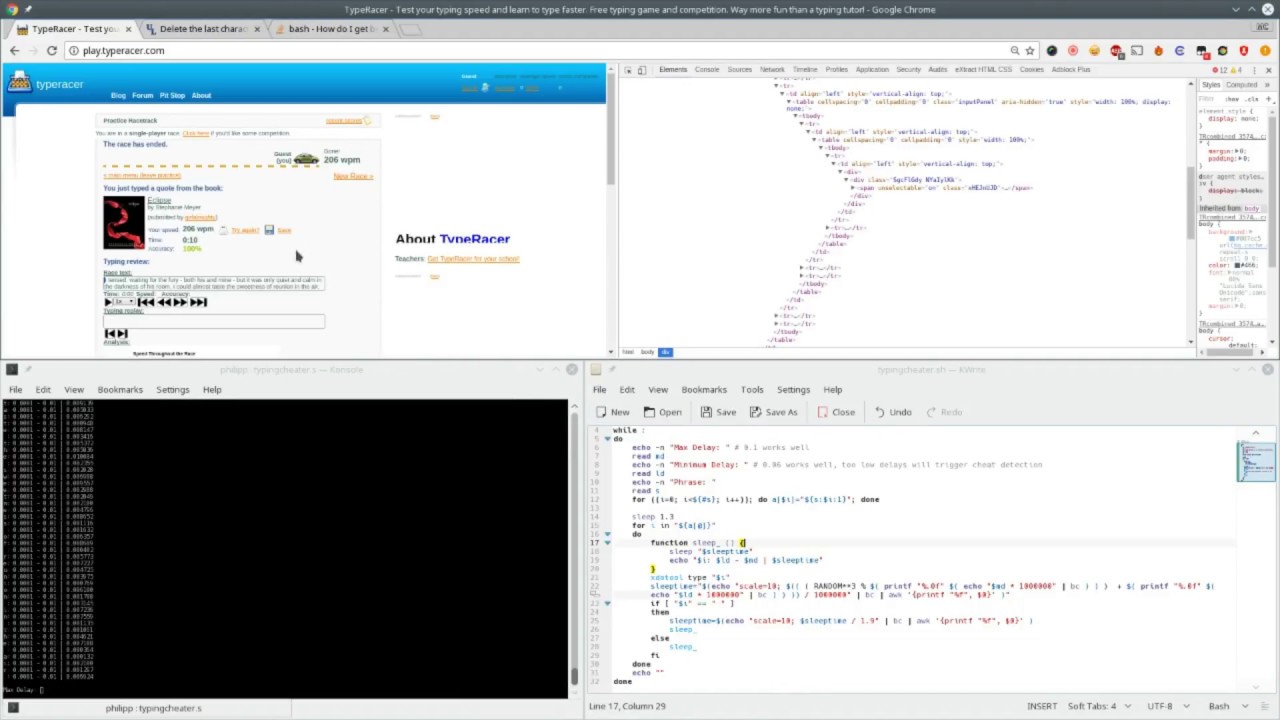Reload the TypeRacer page in Chrome
This screenshot has width=1280, height=720.
pyautogui.click(x=52, y=50)
